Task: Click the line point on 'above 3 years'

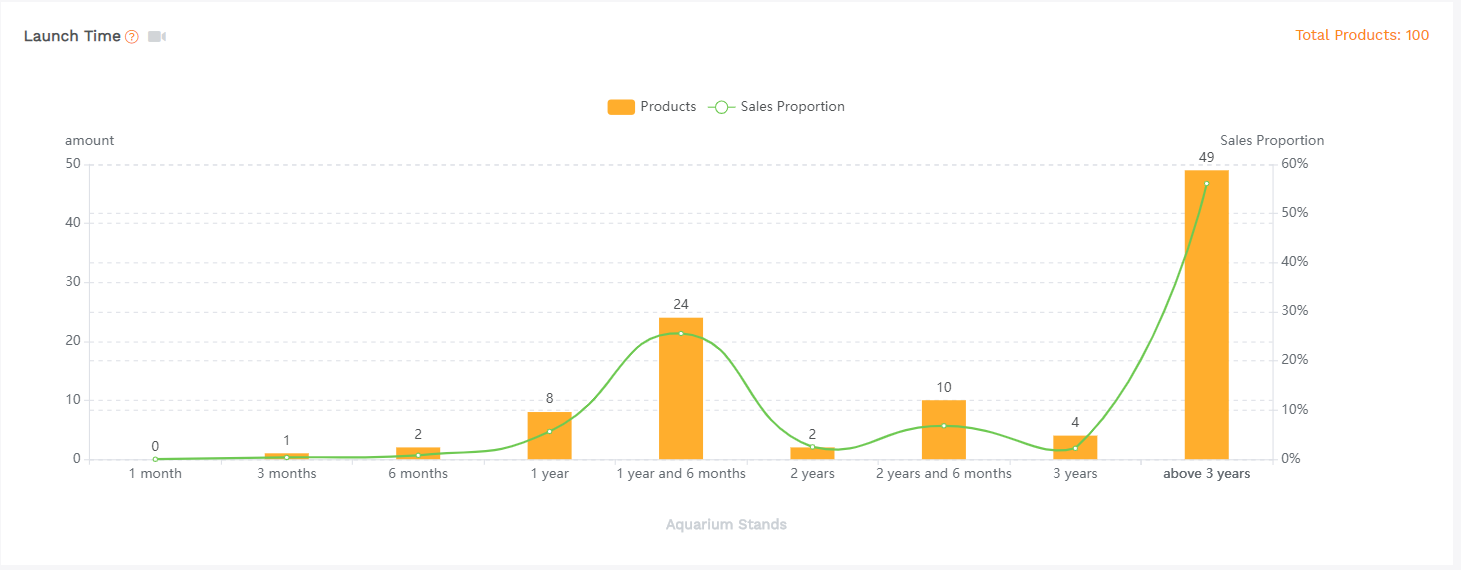Action: [1206, 184]
